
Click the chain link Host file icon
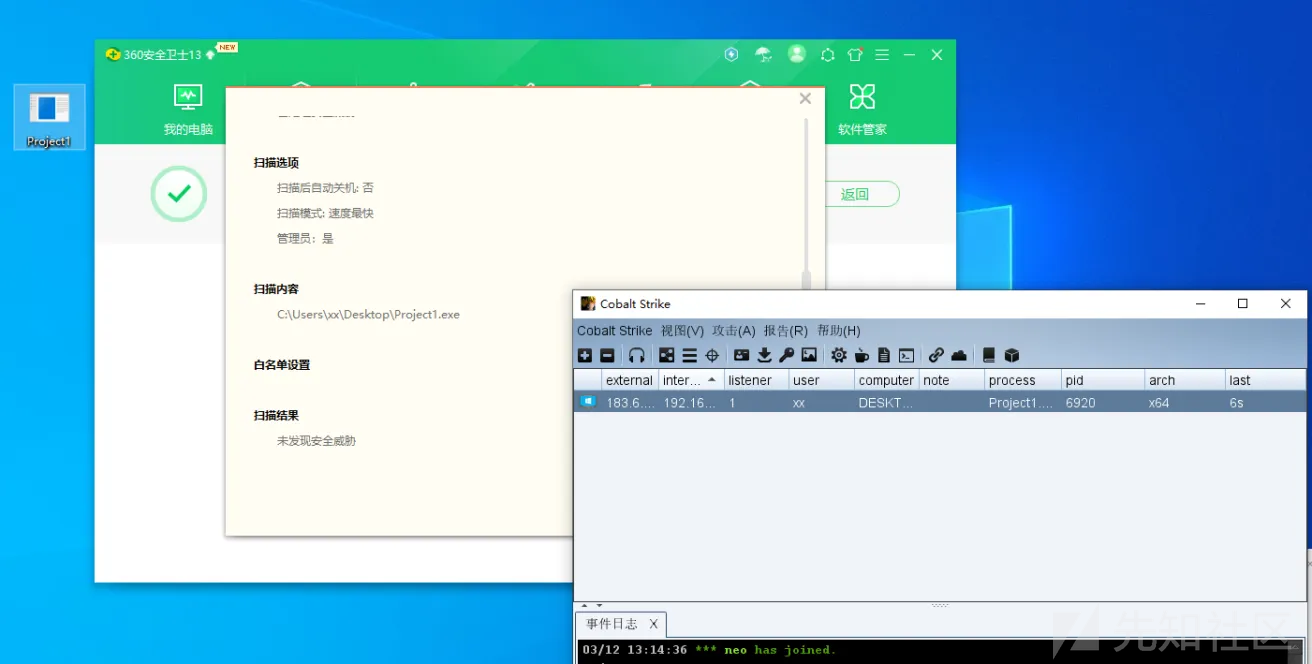[936, 355]
